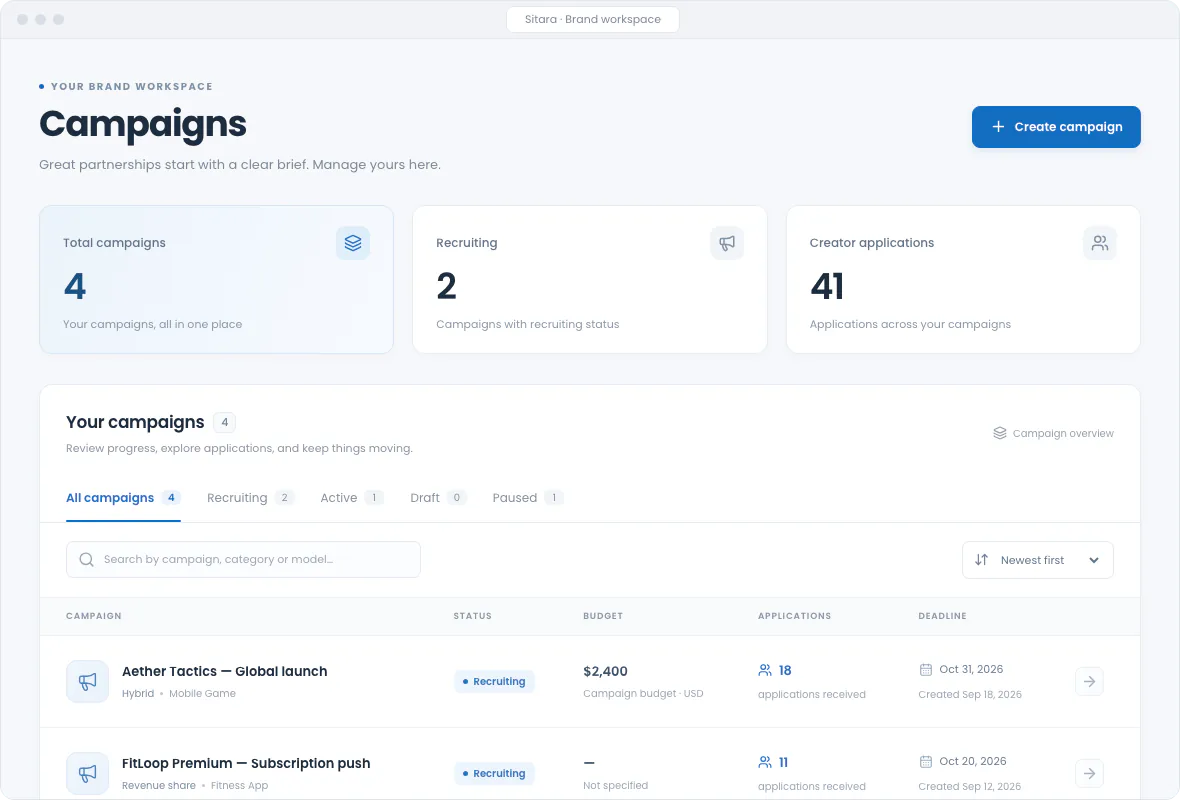Select the All campaigns tab
Viewport: 1180px width, 800px height.
pyautogui.click(x=123, y=497)
